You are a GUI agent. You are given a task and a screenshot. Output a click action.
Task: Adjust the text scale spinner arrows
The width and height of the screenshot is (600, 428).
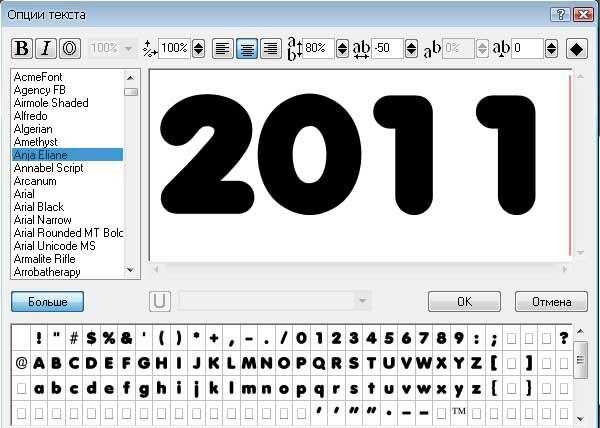point(198,49)
